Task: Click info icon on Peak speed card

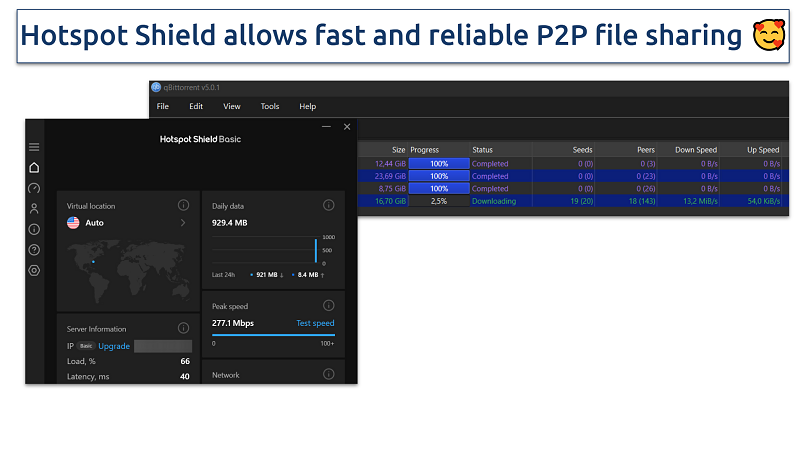Action: (328, 306)
